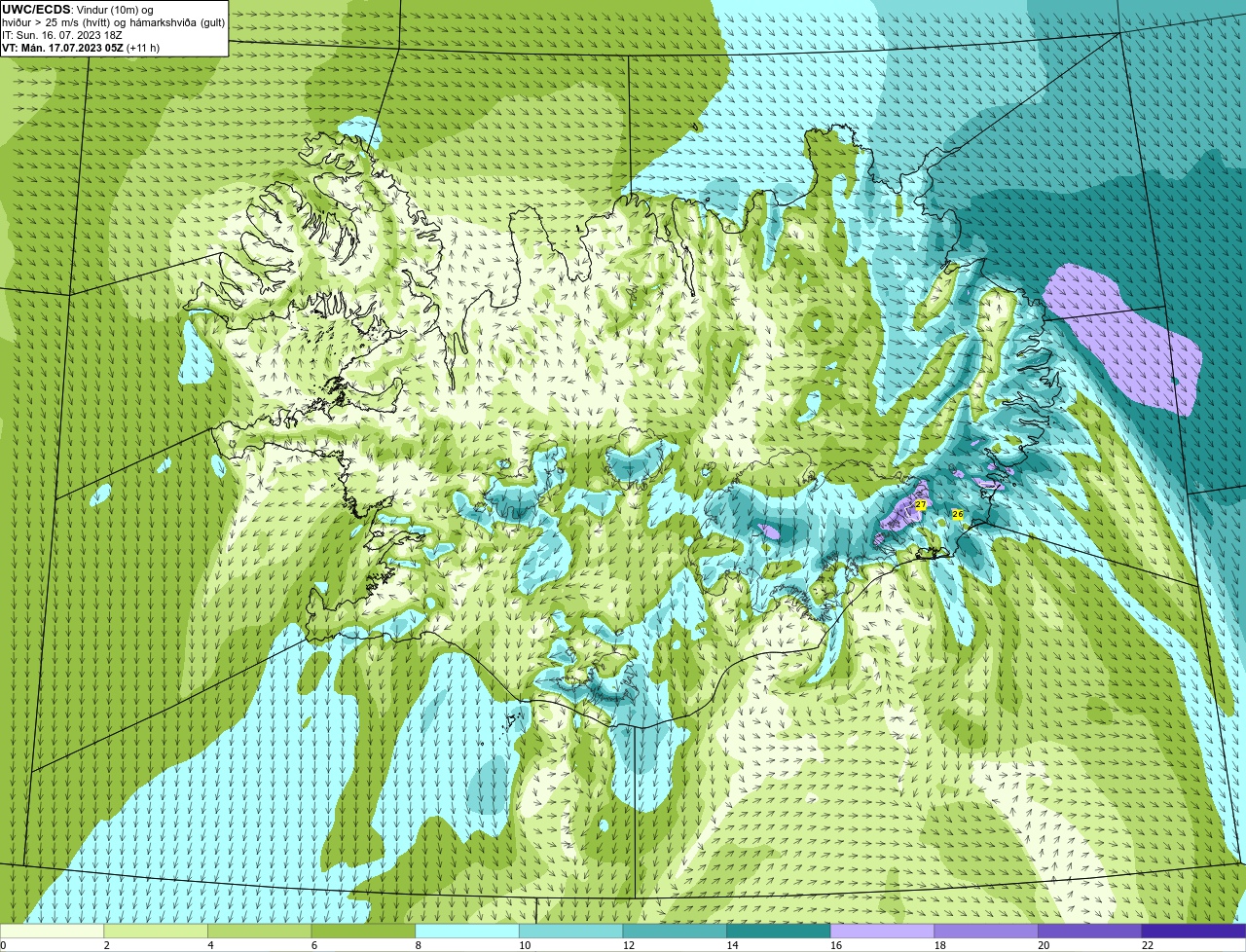Select the 14–16 m/s dark teal legend swatch
The width and height of the screenshot is (1246, 952).
point(779,931)
